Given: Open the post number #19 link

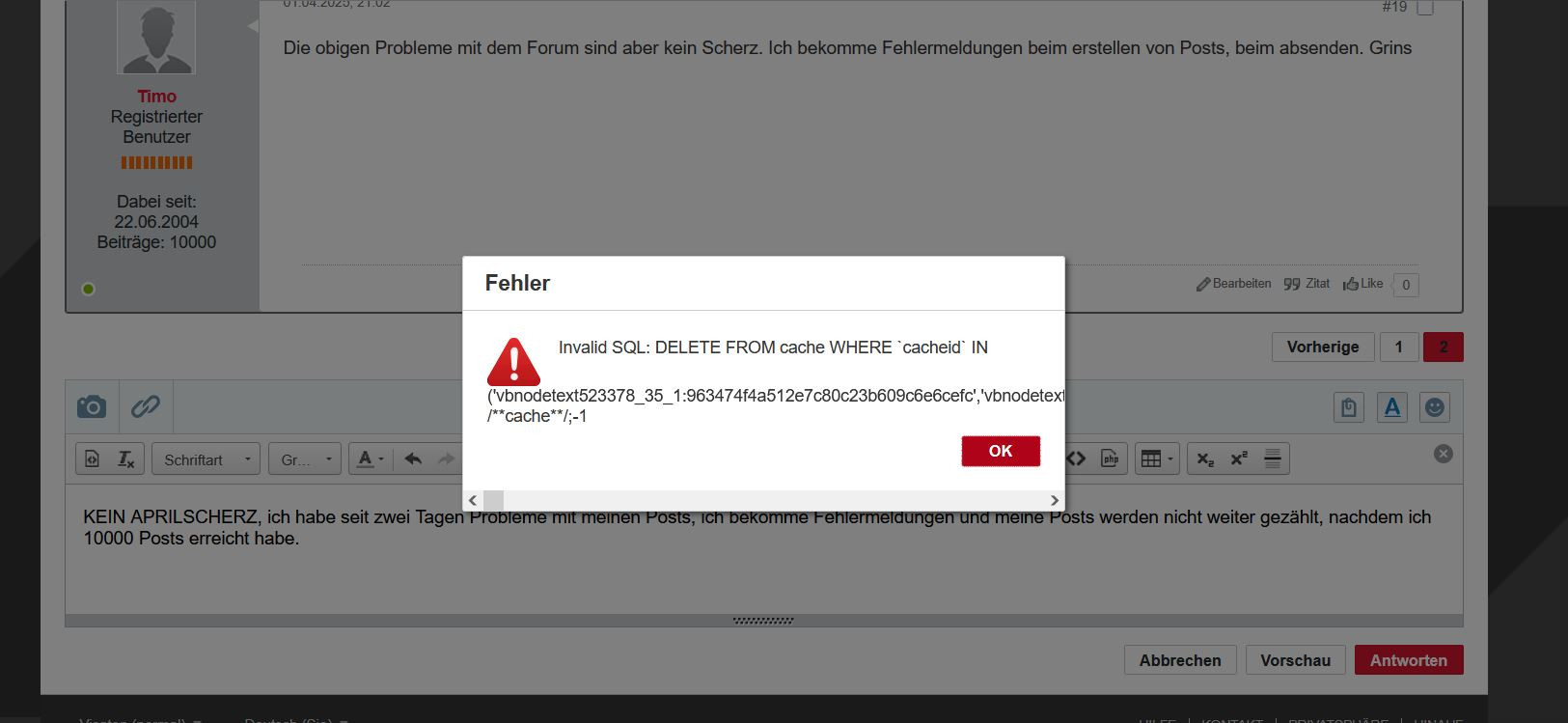Looking at the screenshot, I should click(x=1394, y=7).
